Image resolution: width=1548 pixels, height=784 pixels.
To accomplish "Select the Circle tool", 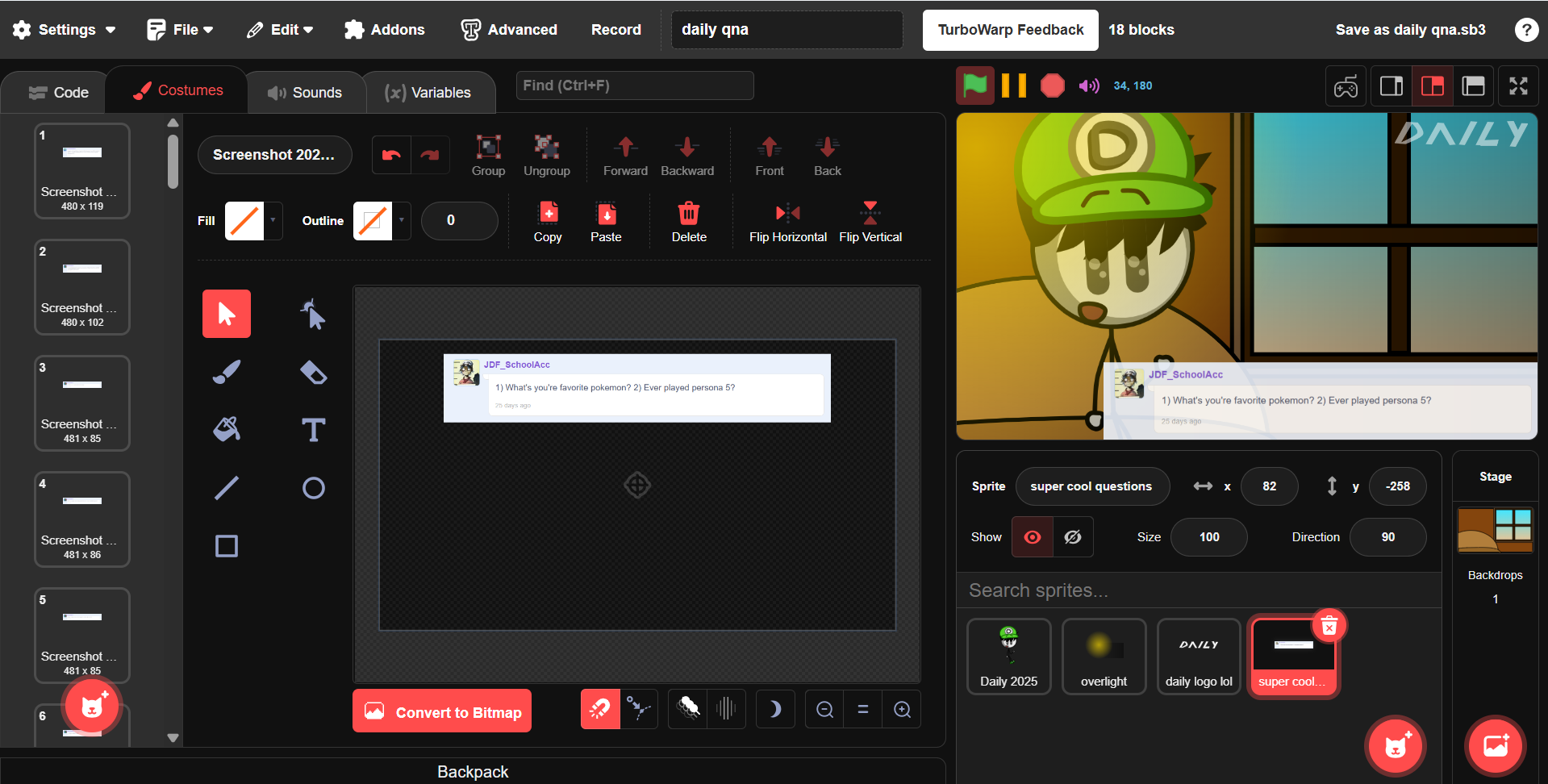I will click(313, 488).
